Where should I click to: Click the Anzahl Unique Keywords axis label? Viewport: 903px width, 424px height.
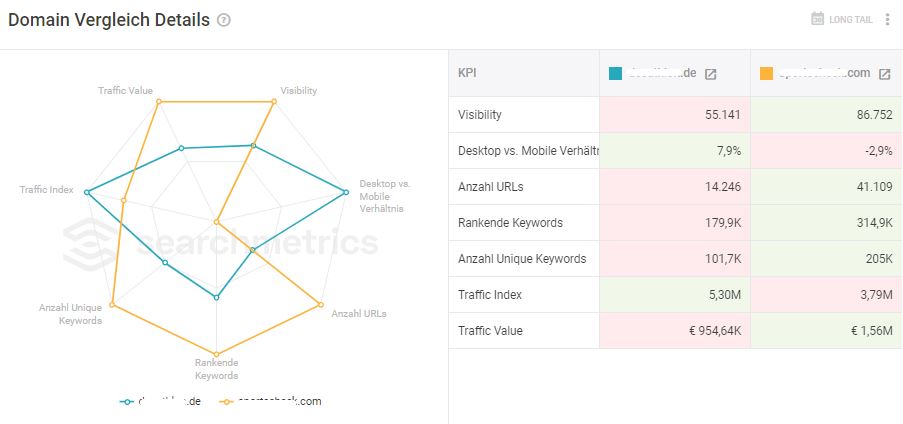tap(70, 314)
